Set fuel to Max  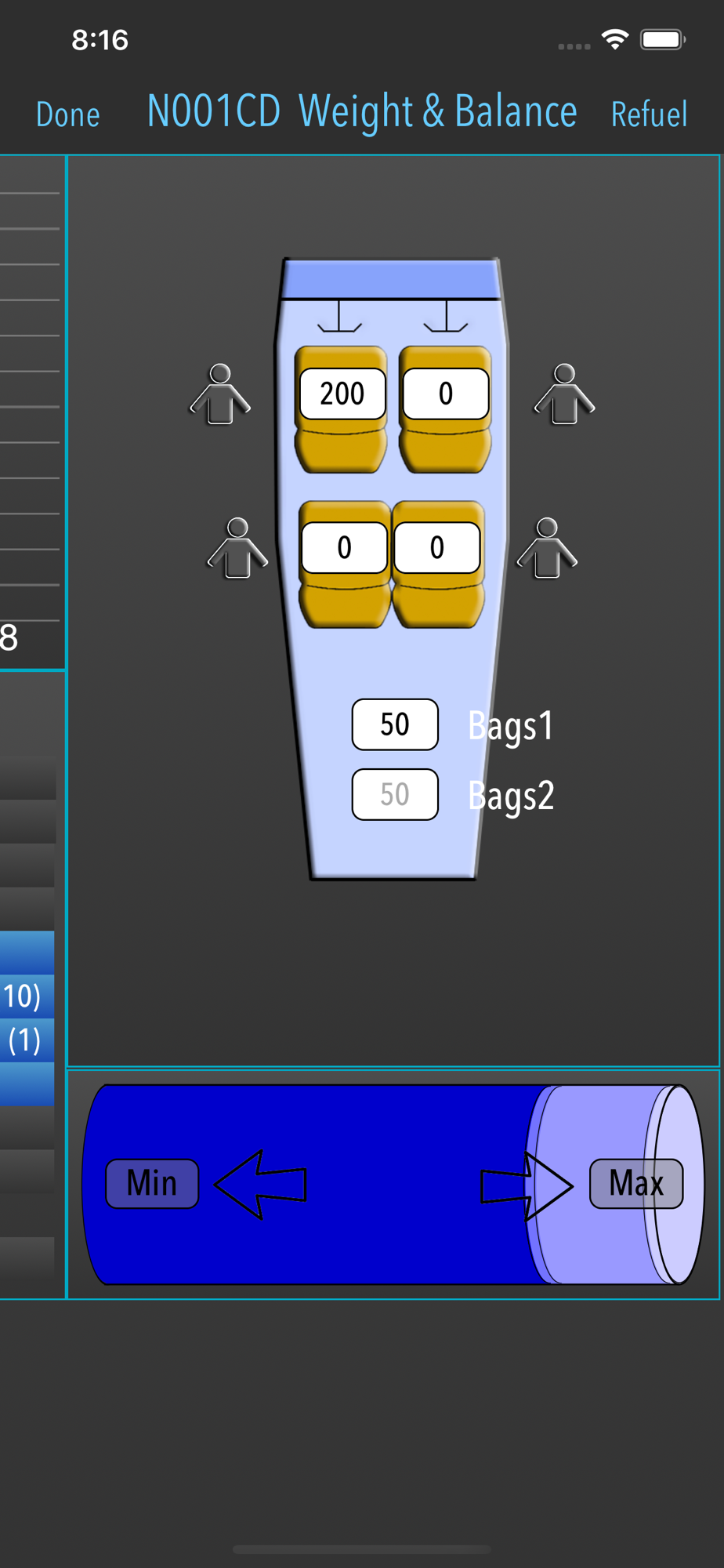636,1183
